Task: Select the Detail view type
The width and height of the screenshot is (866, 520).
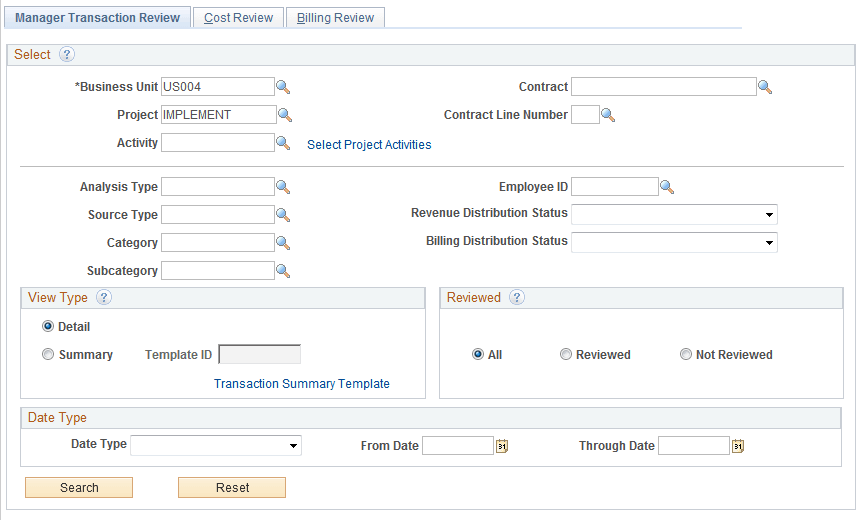Action: (48, 326)
